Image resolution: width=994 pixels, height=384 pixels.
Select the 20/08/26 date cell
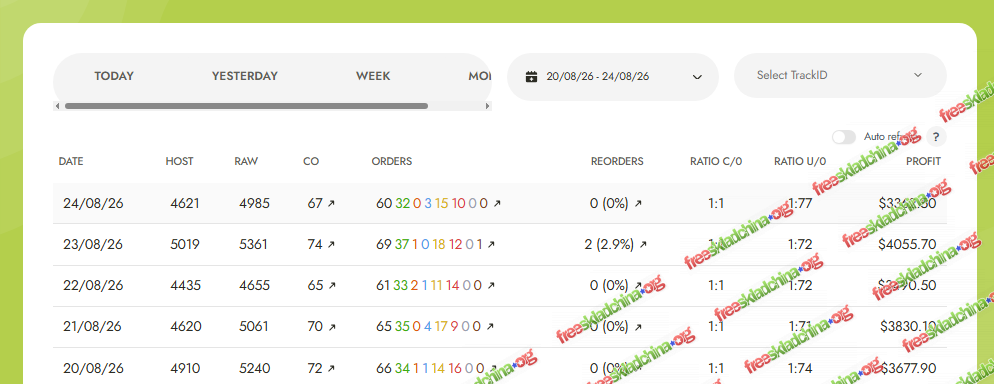[93, 368]
